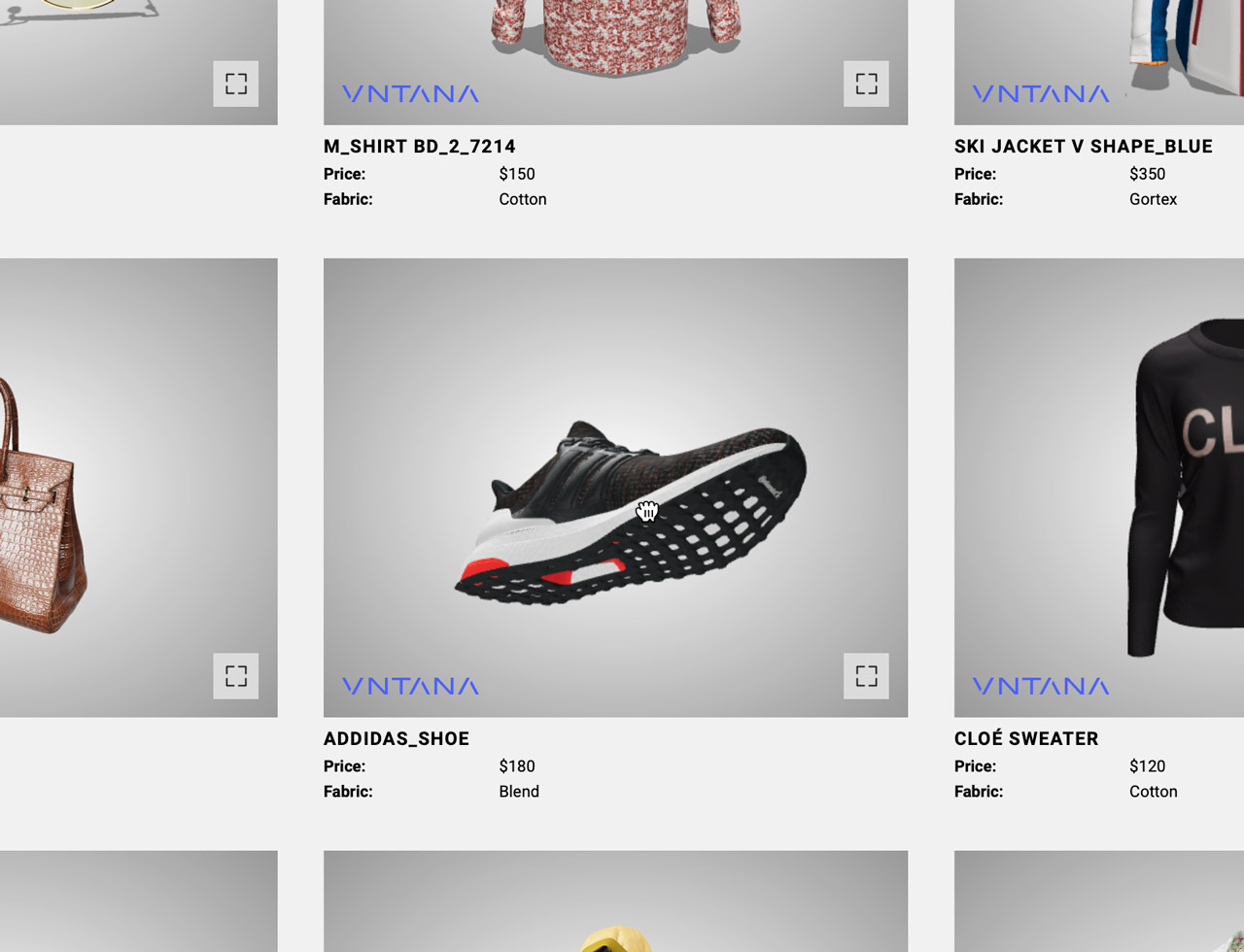Click fullscreen icon on top-left product viewer
1244x952 pixels.
coord(236,84)
